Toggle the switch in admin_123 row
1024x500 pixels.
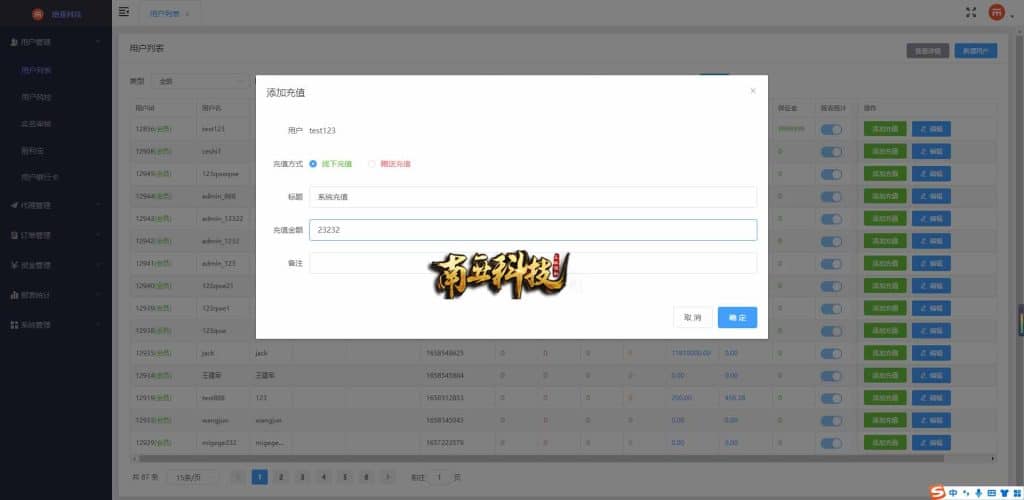click(831, 264)
